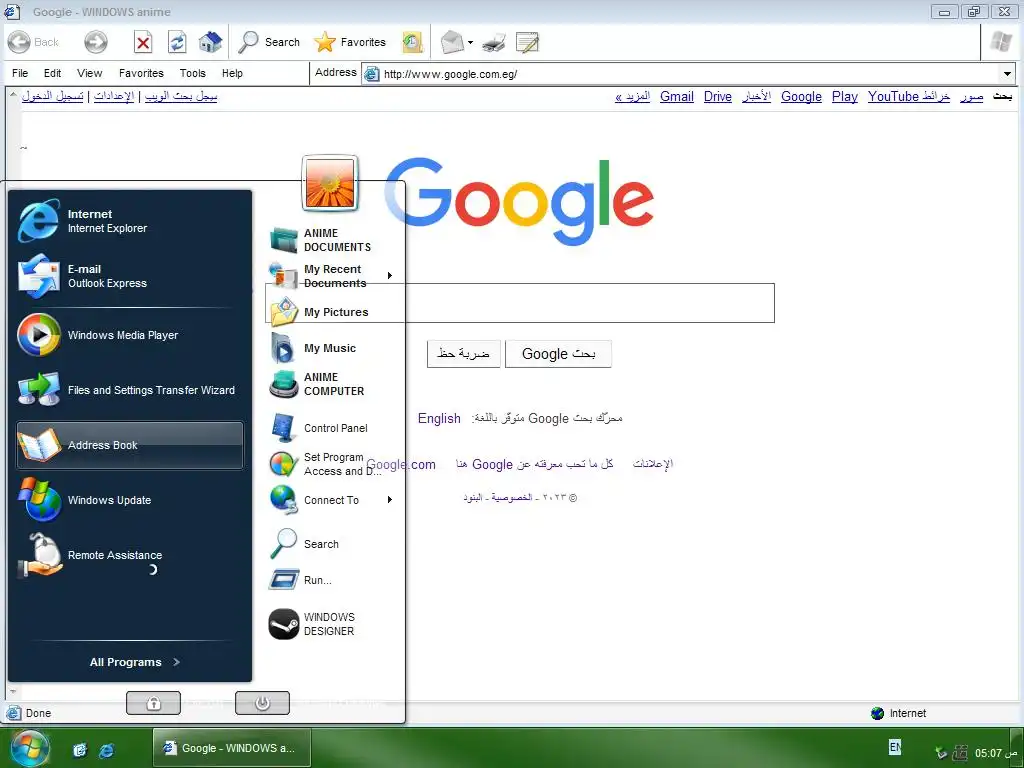The height and width of the screenshot is (768, 1024).
Task: Open the Search toolbar button
Action: point(268,42)
